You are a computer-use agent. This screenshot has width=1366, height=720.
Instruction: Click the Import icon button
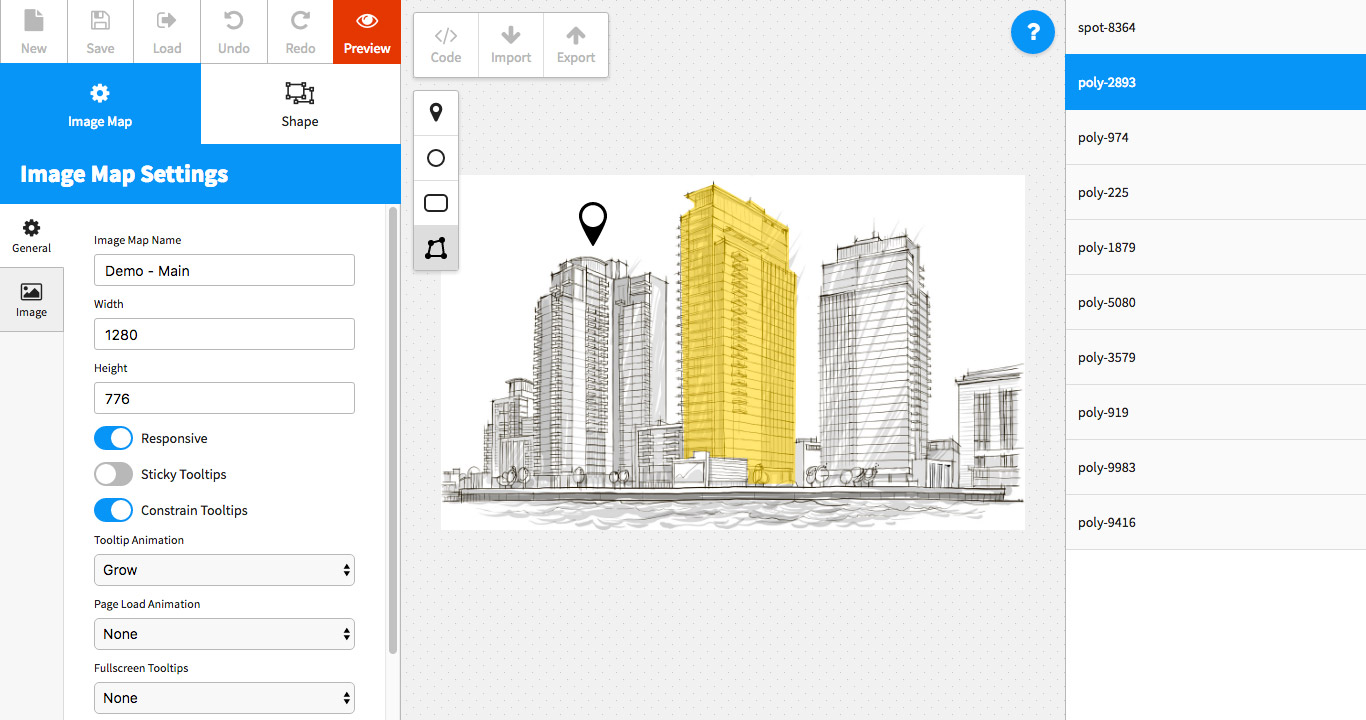point(511,45)
